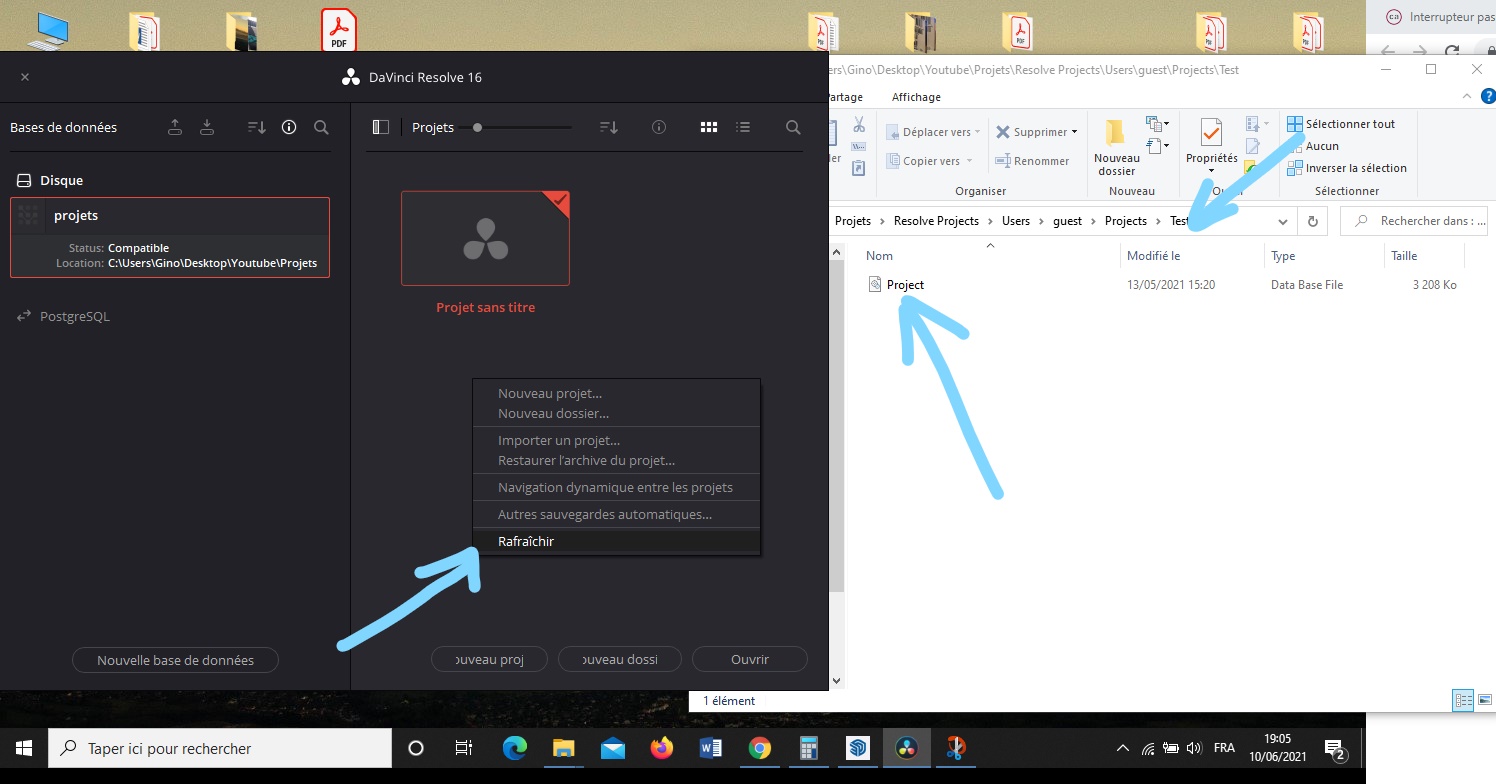1496x784 pixels.
Task: Click the Propriétés icon in ribbon
Action: 1211,133
